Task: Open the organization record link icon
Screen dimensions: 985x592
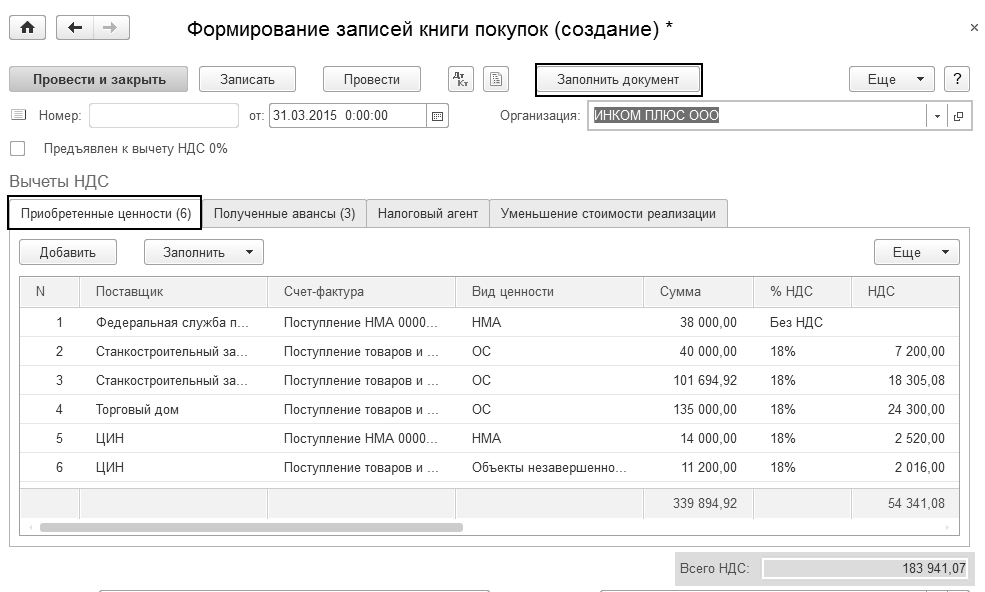Action: (x=958, y=116)
